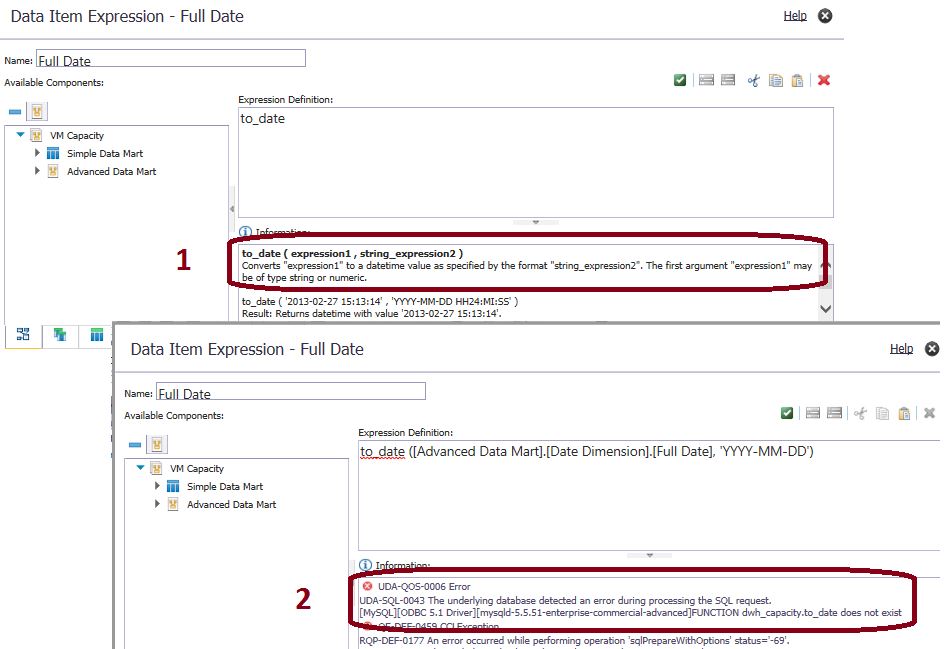Expand Advanced Data Mart in lower tree

[157, 504]
